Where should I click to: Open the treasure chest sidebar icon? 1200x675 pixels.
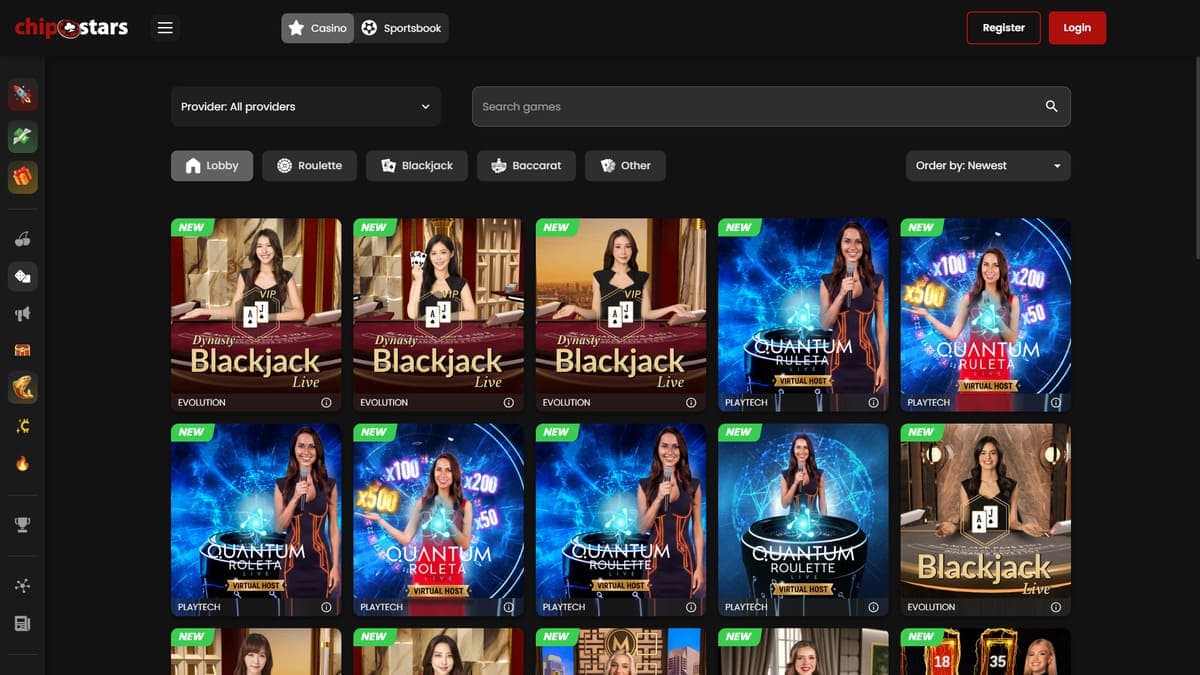click(22, 350)
